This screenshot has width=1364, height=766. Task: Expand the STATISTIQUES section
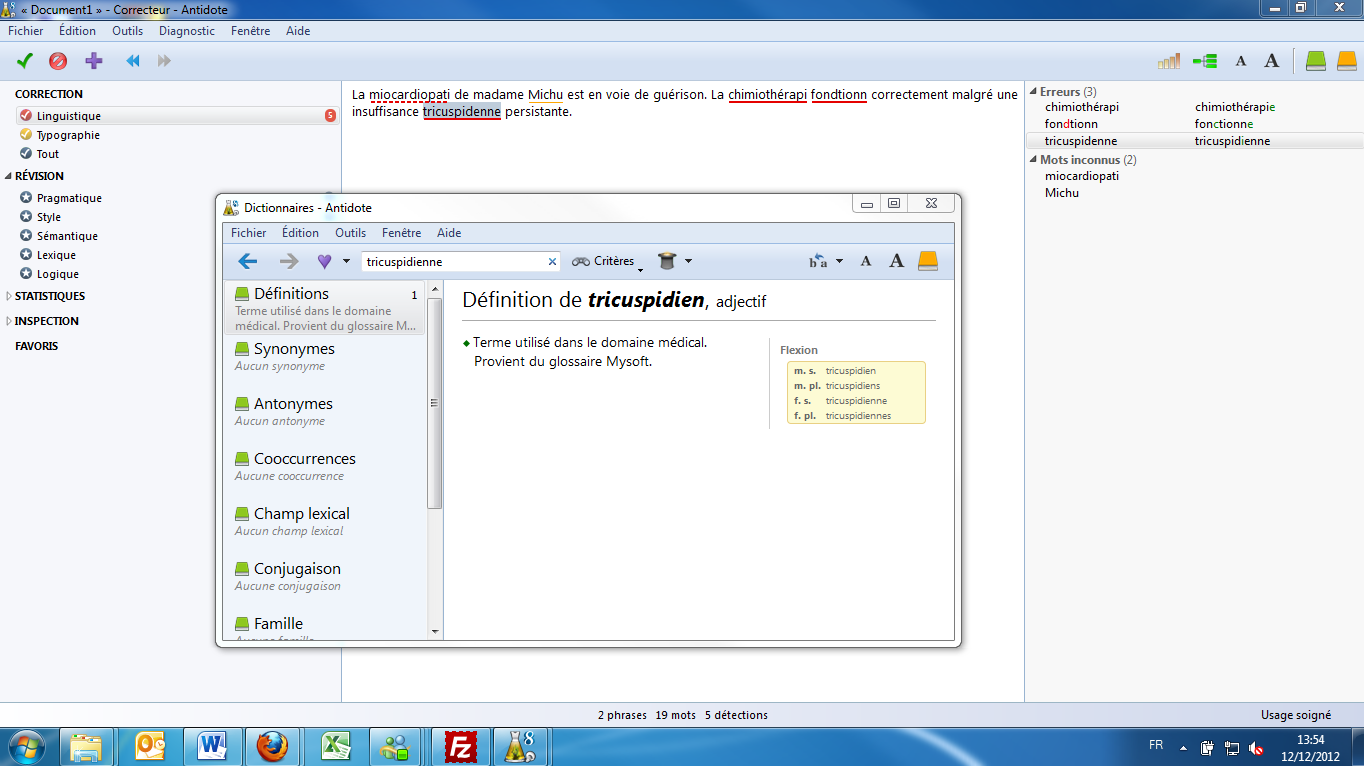coord(9,296)
